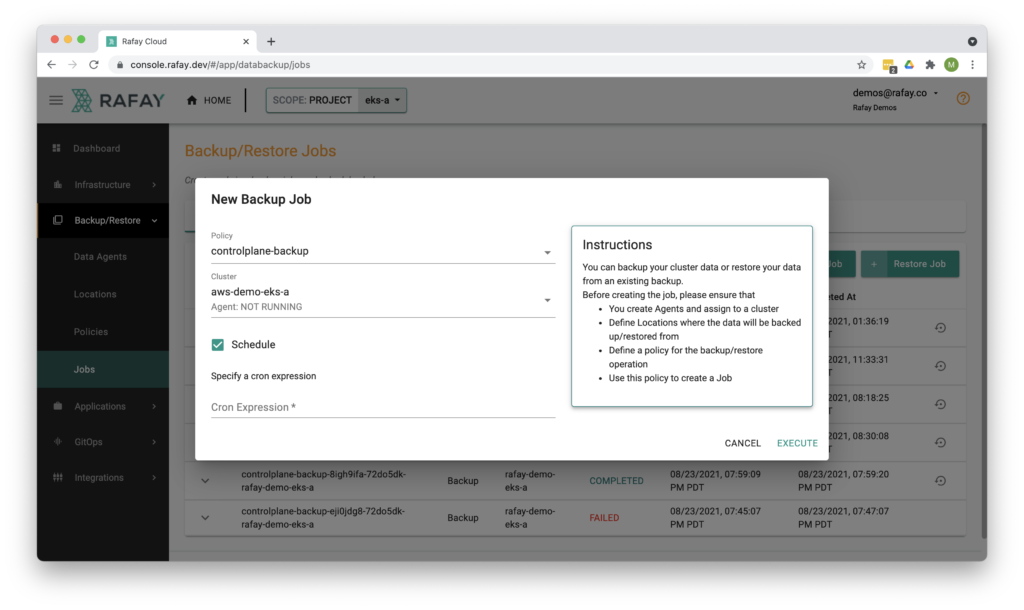Image resolution: width=1024 pixels, height=610 pixels.
Task: Click the browser address bar URL
Action: [x=220, y=65]
